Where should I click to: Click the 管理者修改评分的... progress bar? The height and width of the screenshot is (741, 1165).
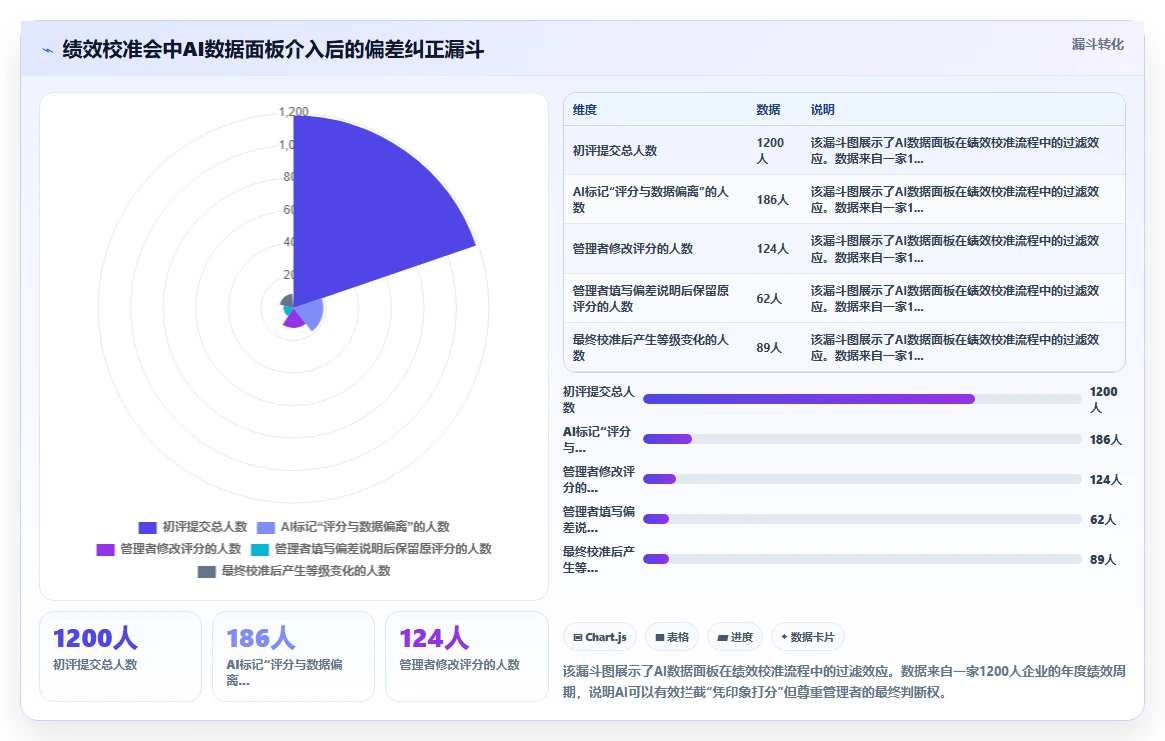tap(862, 479)
